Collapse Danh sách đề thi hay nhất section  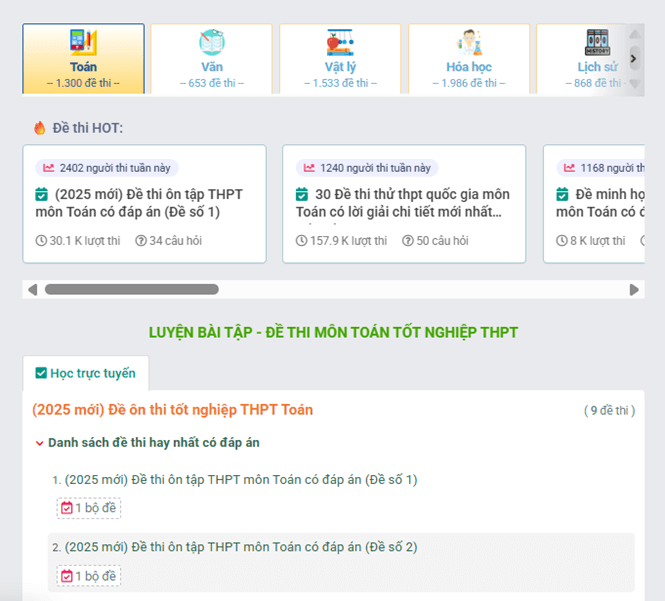(39, 443)
